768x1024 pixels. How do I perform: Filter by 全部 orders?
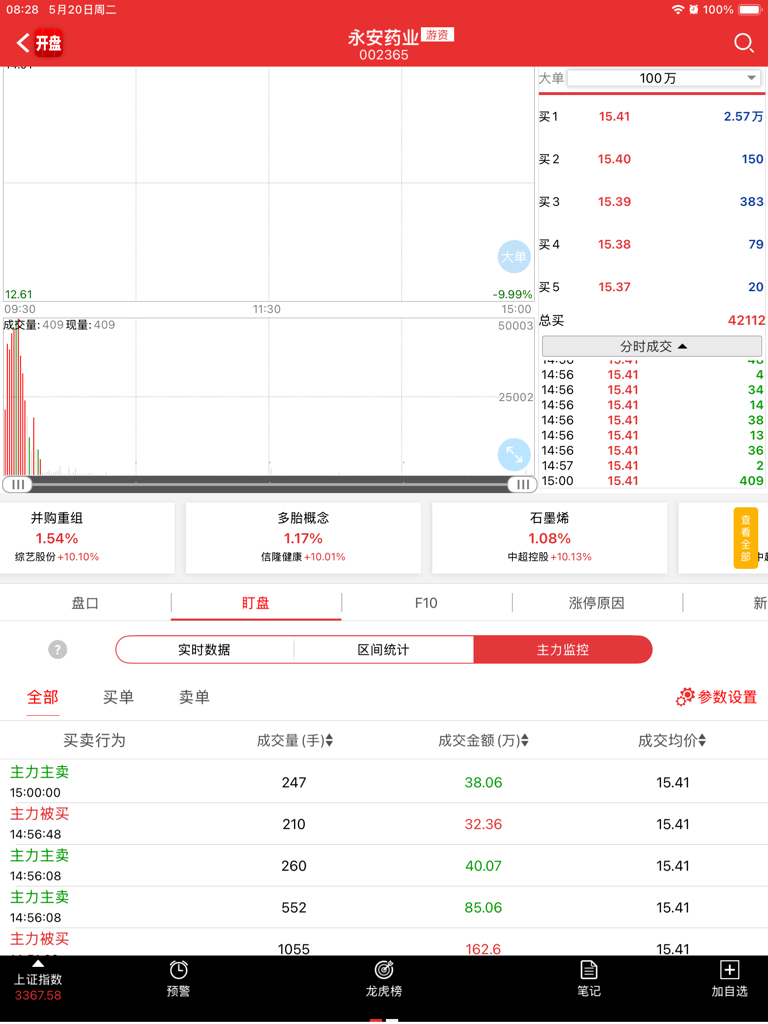[x=42, y=697]
